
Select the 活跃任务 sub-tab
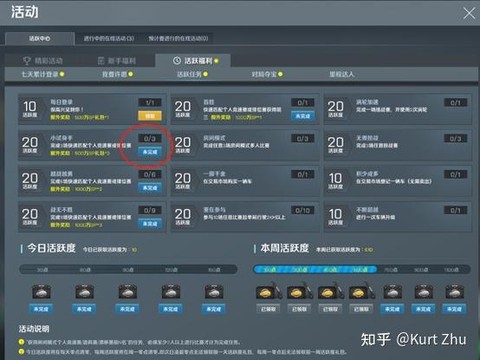pos(192,74)
